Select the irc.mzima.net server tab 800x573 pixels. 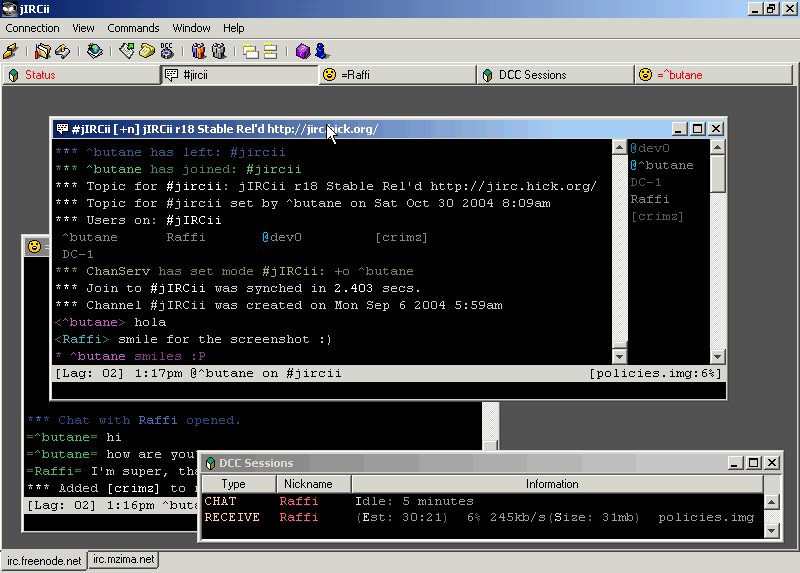point(123,559)
